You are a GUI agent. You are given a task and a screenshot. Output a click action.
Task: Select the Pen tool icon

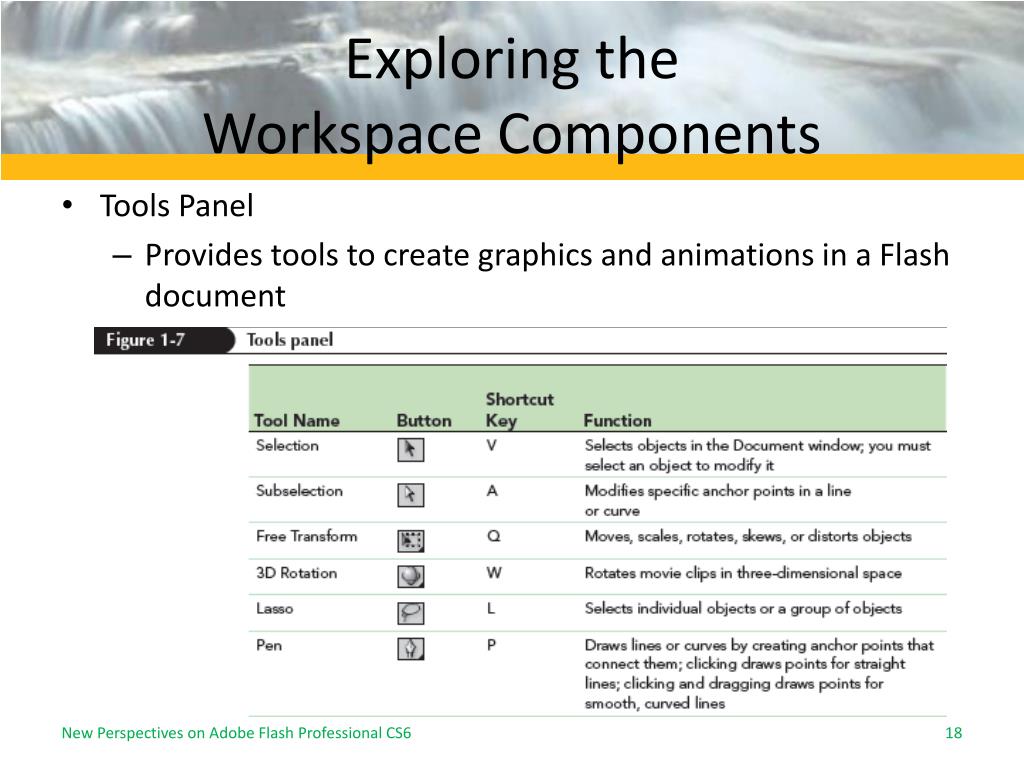coord(411,648)
